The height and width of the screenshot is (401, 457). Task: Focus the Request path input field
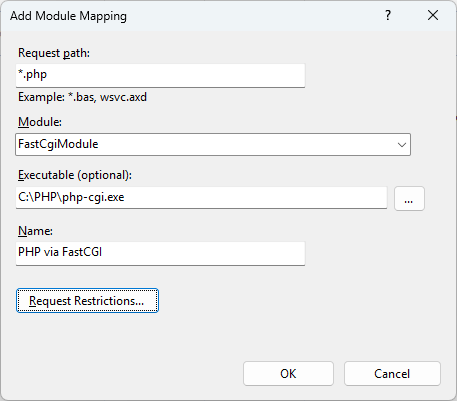[x=160, y=76]
